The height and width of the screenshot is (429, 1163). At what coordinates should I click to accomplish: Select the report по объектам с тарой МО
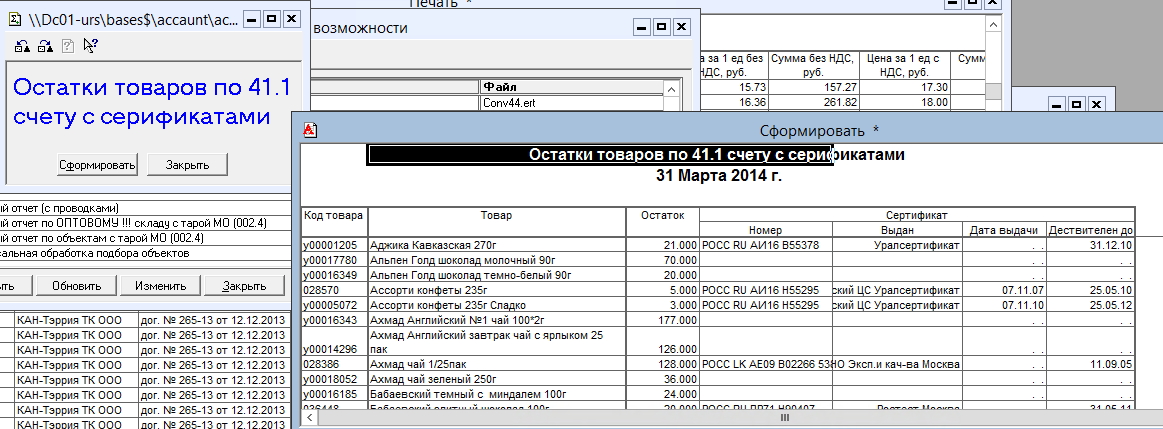[x=120, y=238]
